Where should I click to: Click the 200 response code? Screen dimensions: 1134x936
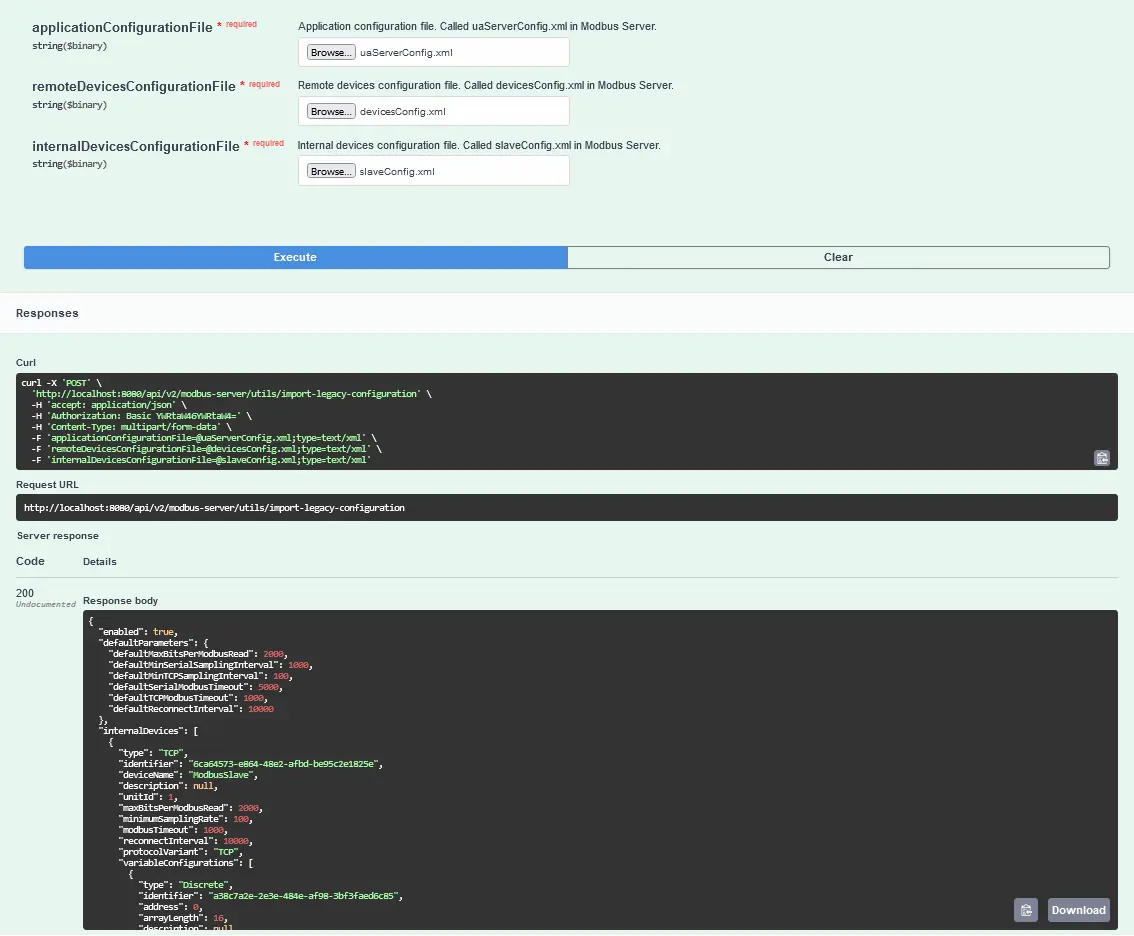(25, 593)
